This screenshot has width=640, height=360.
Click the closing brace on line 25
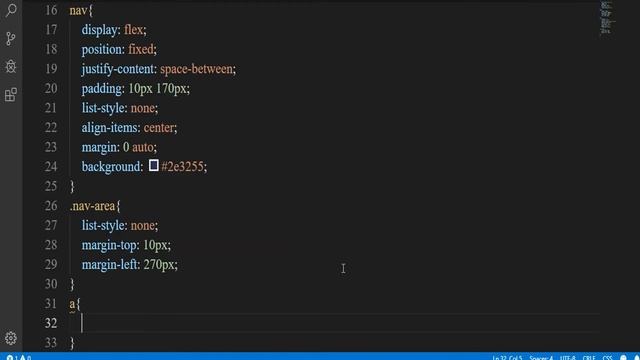tap(72, 186)
